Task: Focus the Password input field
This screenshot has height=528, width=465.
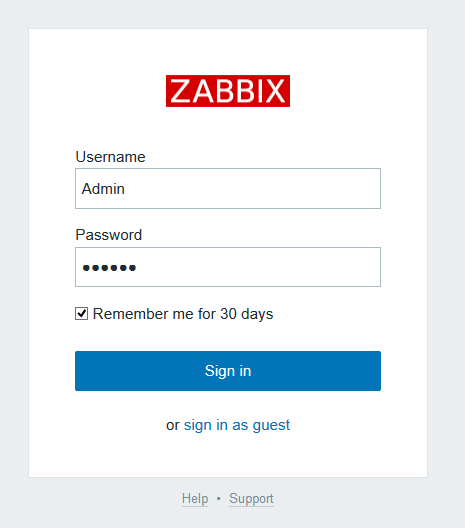Action: tap(228, 267)
